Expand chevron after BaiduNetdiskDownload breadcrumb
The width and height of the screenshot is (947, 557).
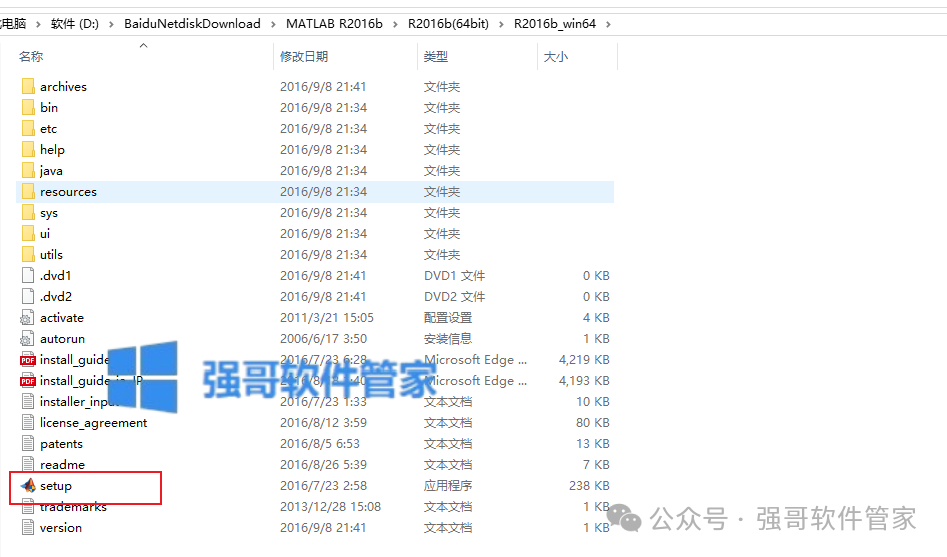pos(273,24)
